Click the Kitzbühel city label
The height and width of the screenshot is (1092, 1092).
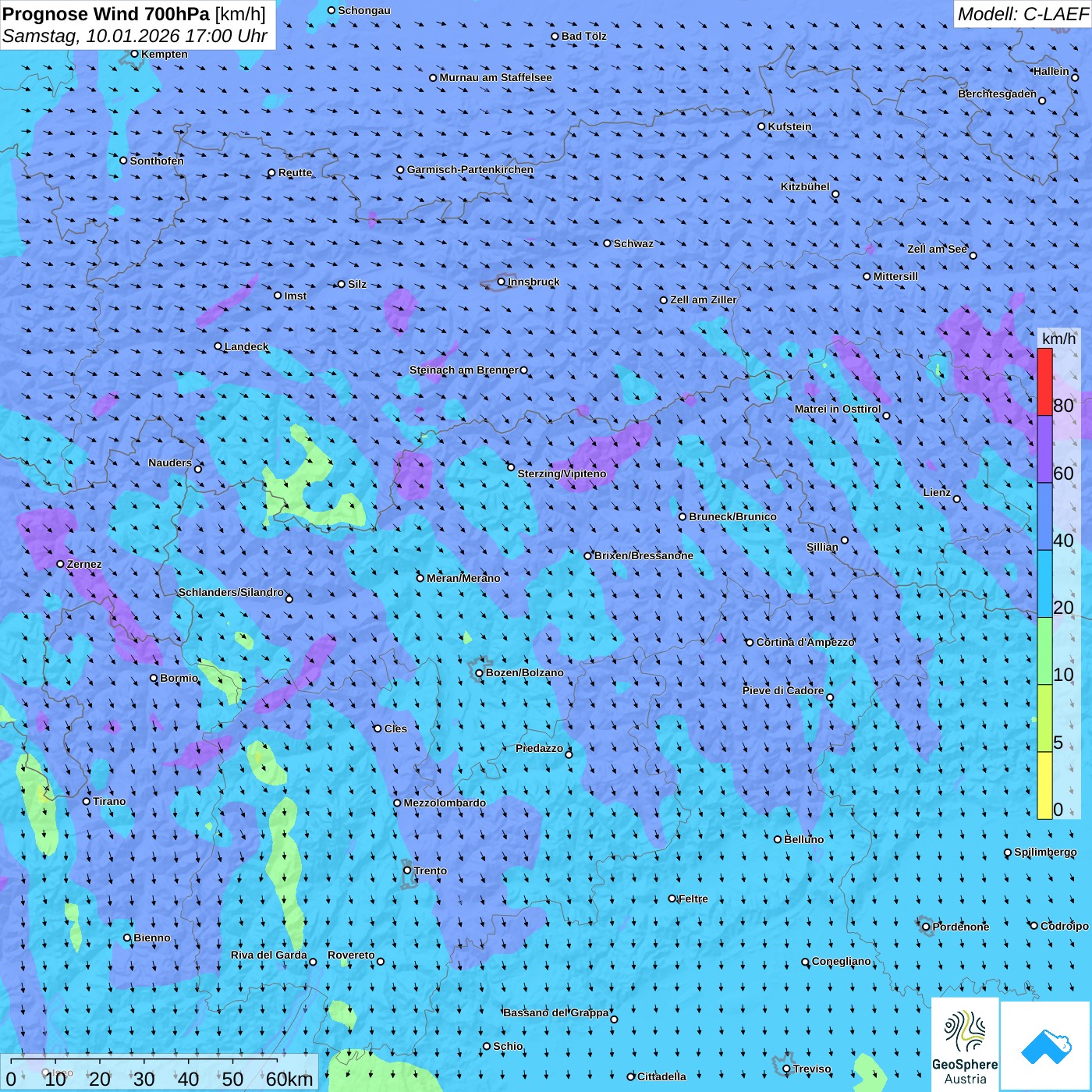805,186
